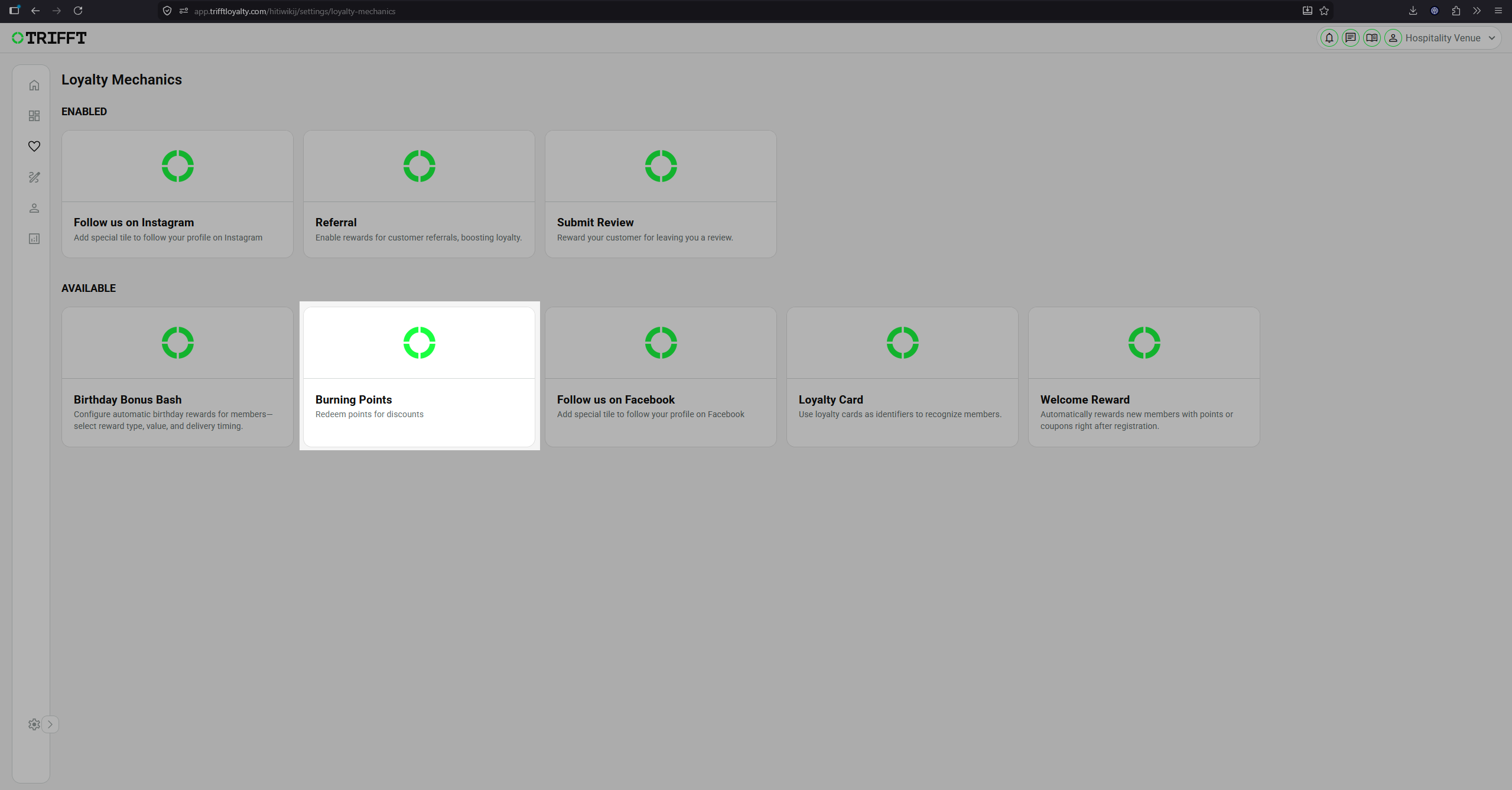Reload the page with refresh icon
1512x790 pixels.
coord(78,11)
